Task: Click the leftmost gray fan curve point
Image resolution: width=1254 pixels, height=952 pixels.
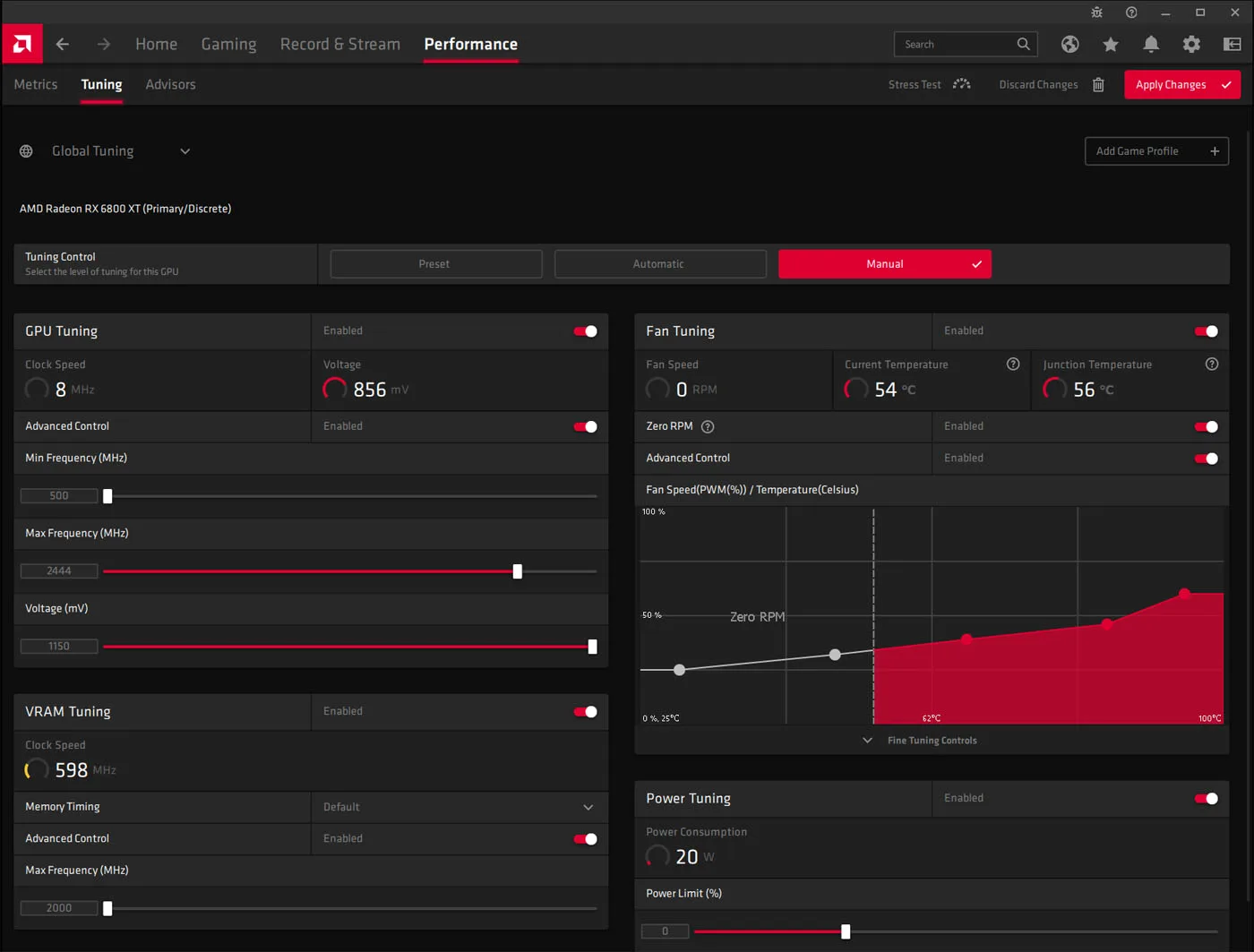Action: click(x=680, y=670)
